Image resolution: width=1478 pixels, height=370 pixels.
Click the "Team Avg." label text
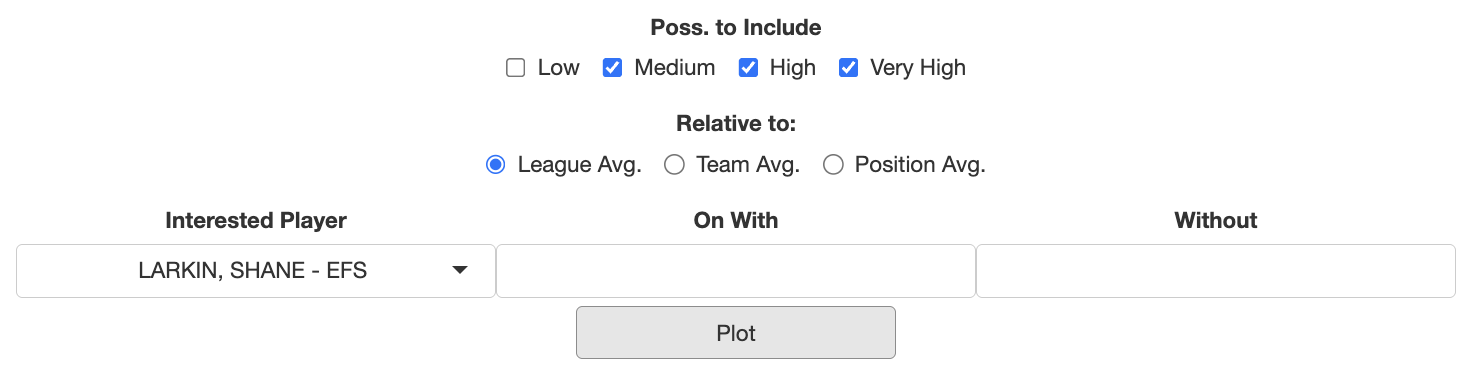(748, 165)
